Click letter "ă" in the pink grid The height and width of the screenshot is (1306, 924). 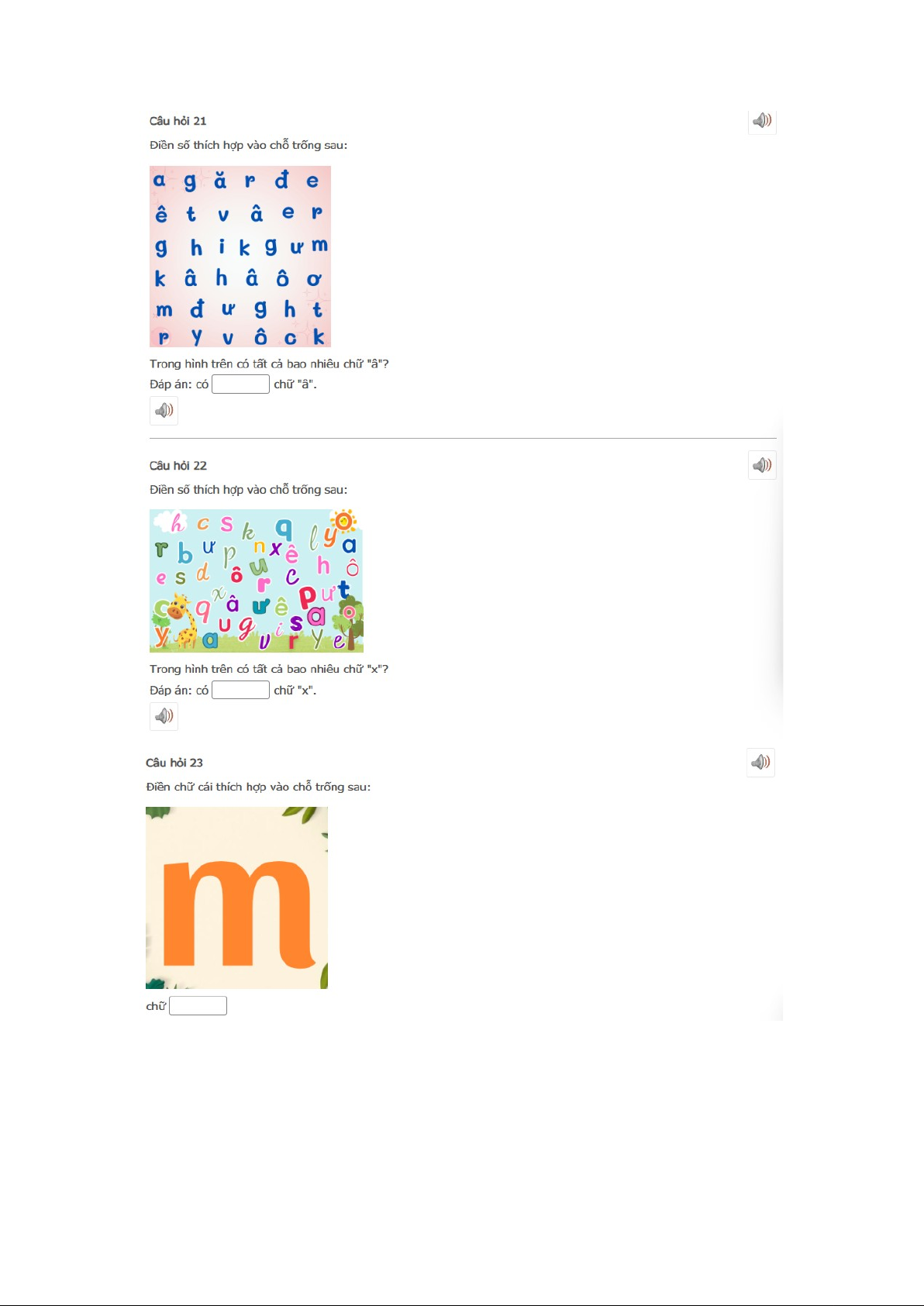pyautogui.click(x=220, y=181)
